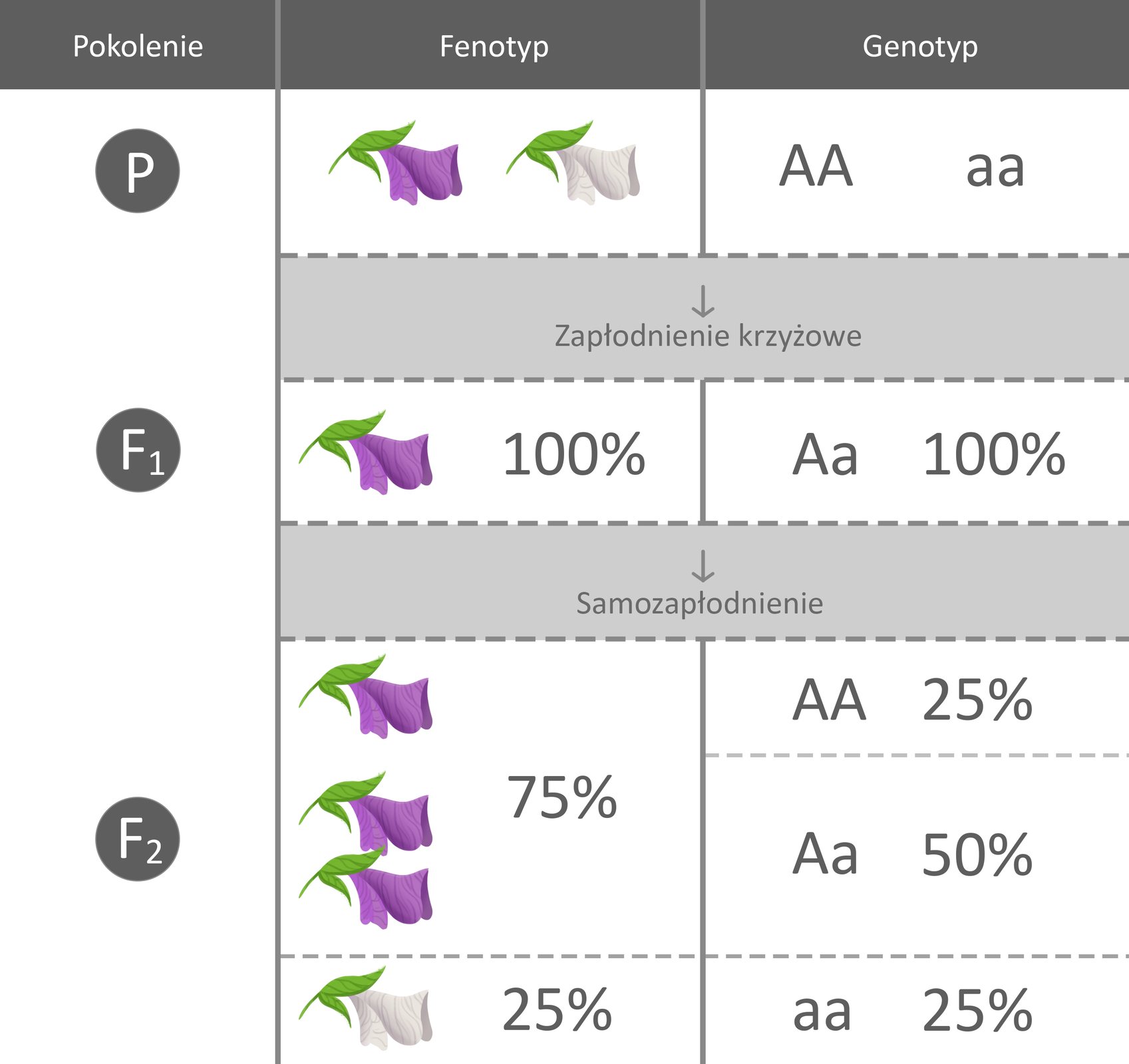The height and width of the screenshot is (1064, 1129).
Task: Click the AA genotype in P row
Action: [x=816, y=166]
